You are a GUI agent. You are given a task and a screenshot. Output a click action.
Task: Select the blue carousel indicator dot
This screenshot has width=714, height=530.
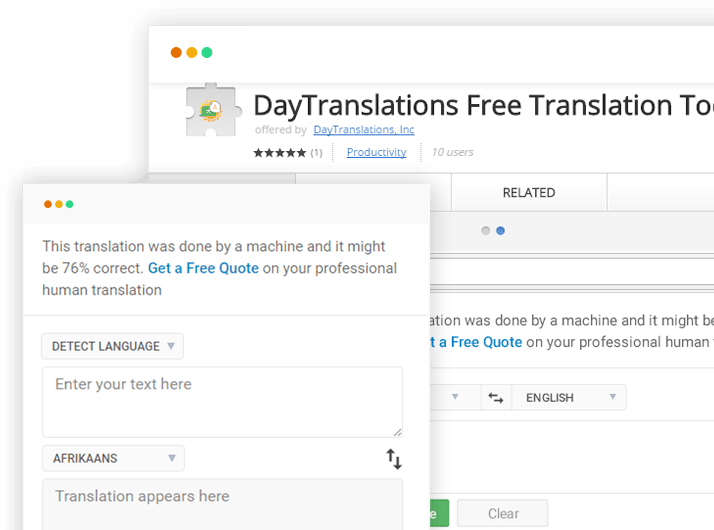[500, 230]
